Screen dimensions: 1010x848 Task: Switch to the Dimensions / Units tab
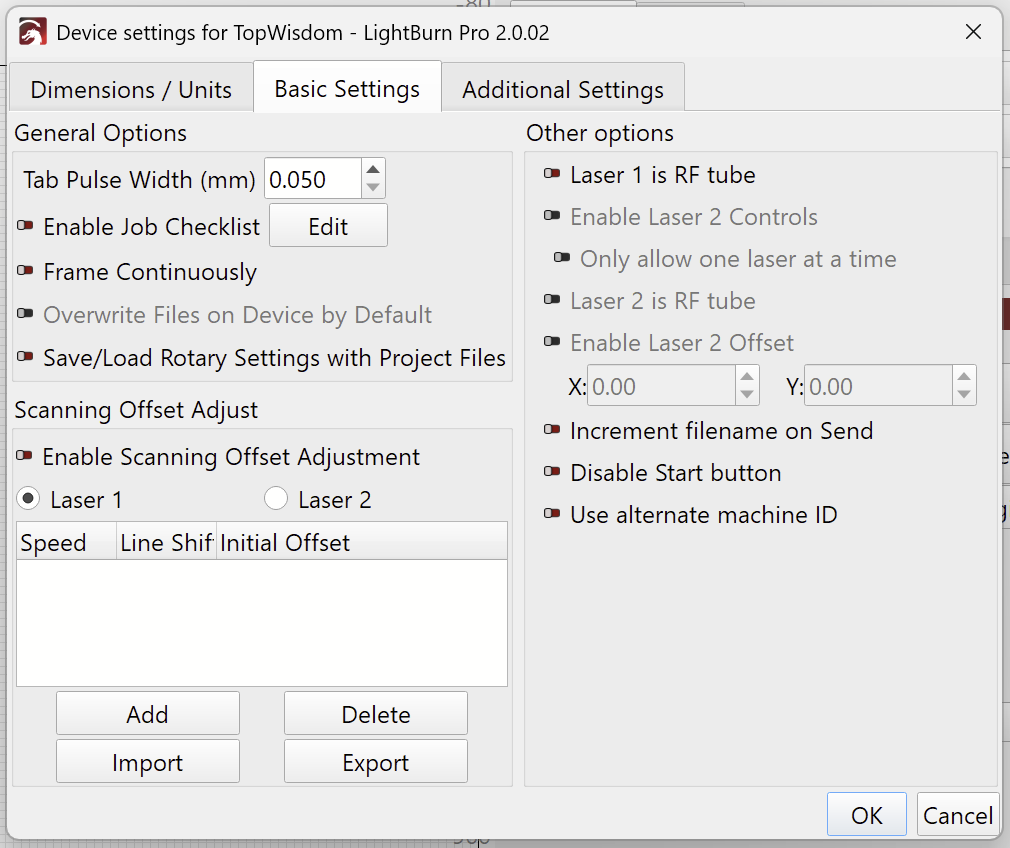click(x=131, y=88)
